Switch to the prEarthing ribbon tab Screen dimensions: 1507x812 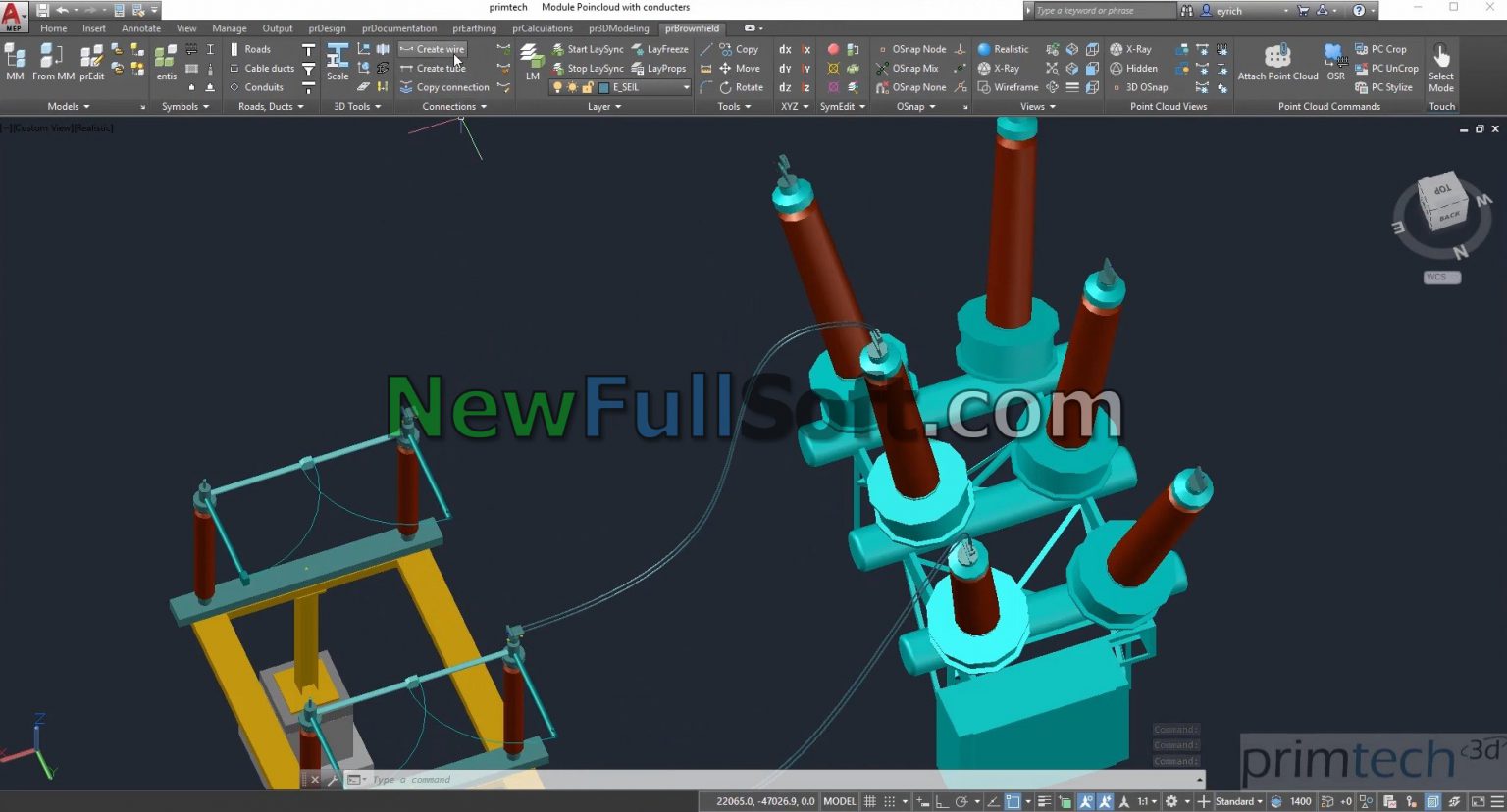(474, 28)
